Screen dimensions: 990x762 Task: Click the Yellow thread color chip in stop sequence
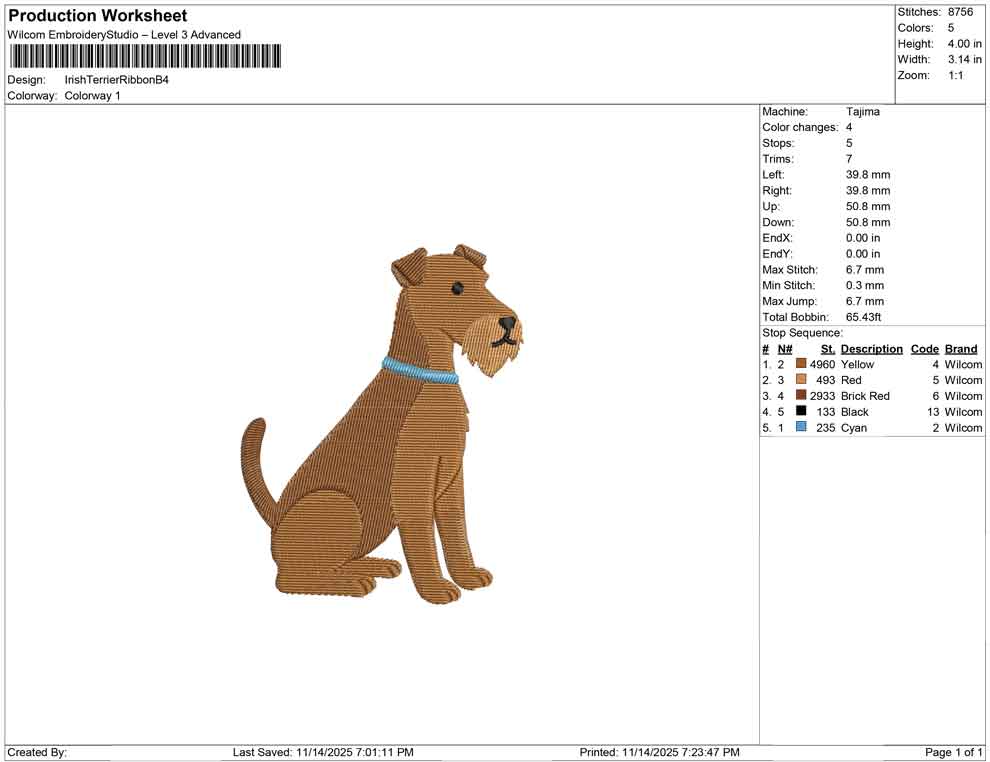[x=801, y=364]
